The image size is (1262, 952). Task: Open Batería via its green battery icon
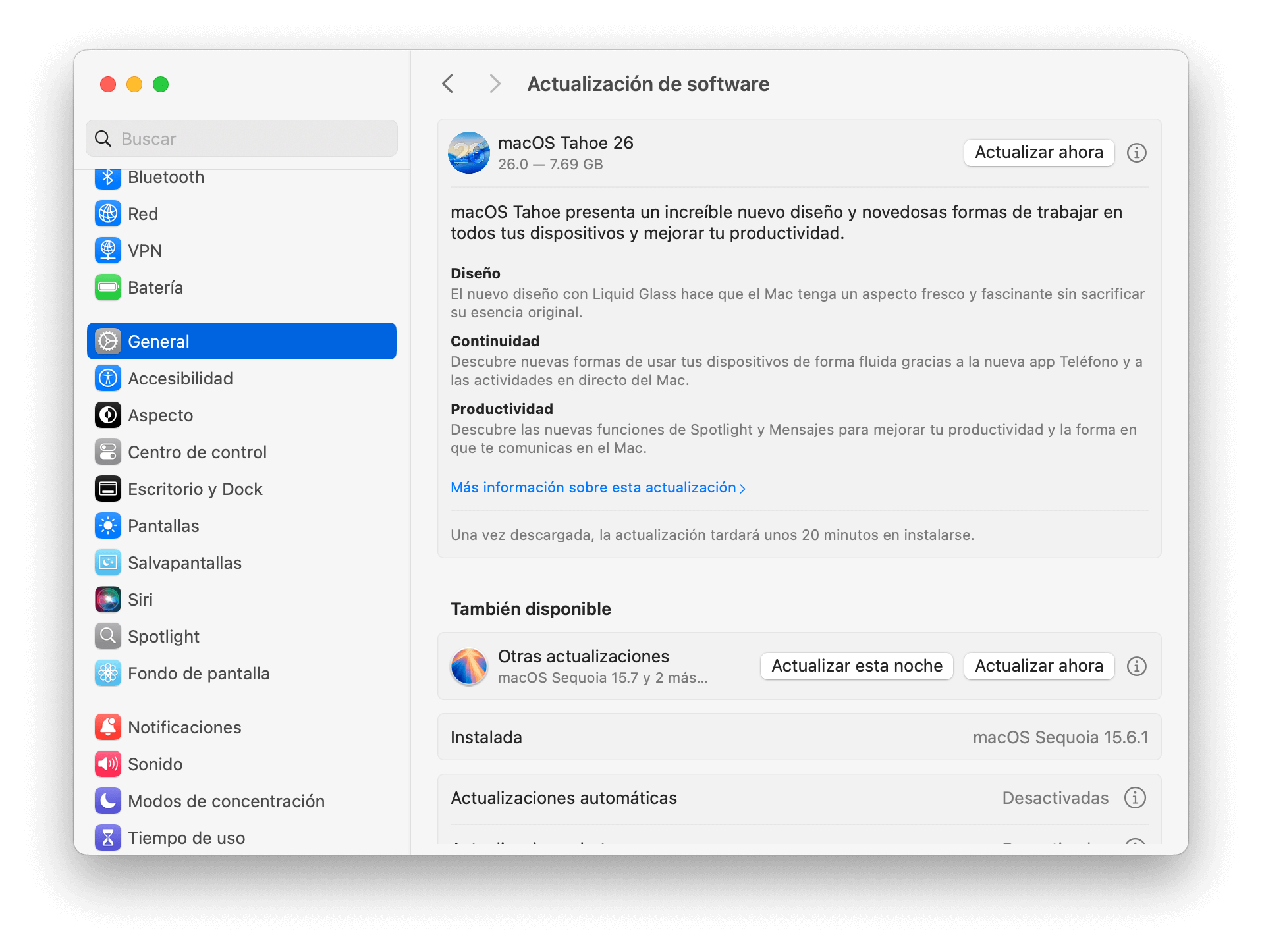click(108, 288)
